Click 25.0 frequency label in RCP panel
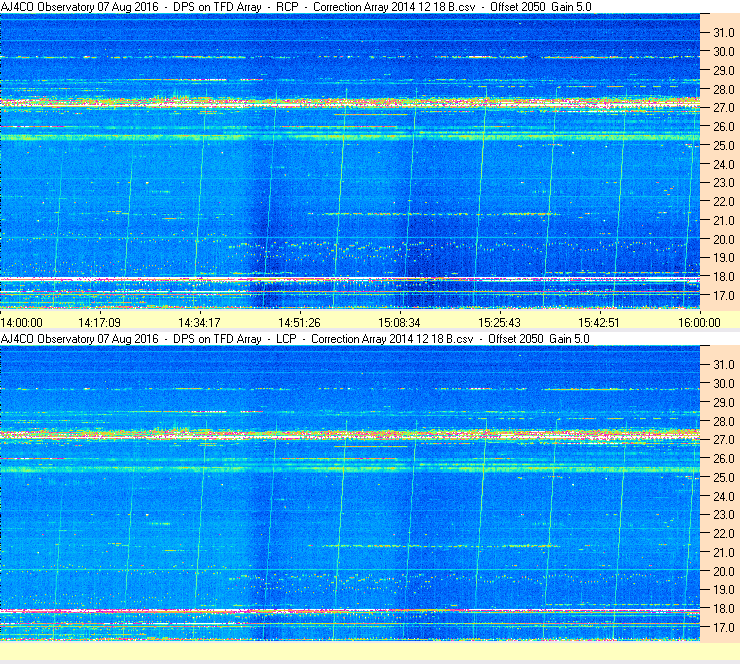This screenshot has width=740, height=664. (723, 145)
